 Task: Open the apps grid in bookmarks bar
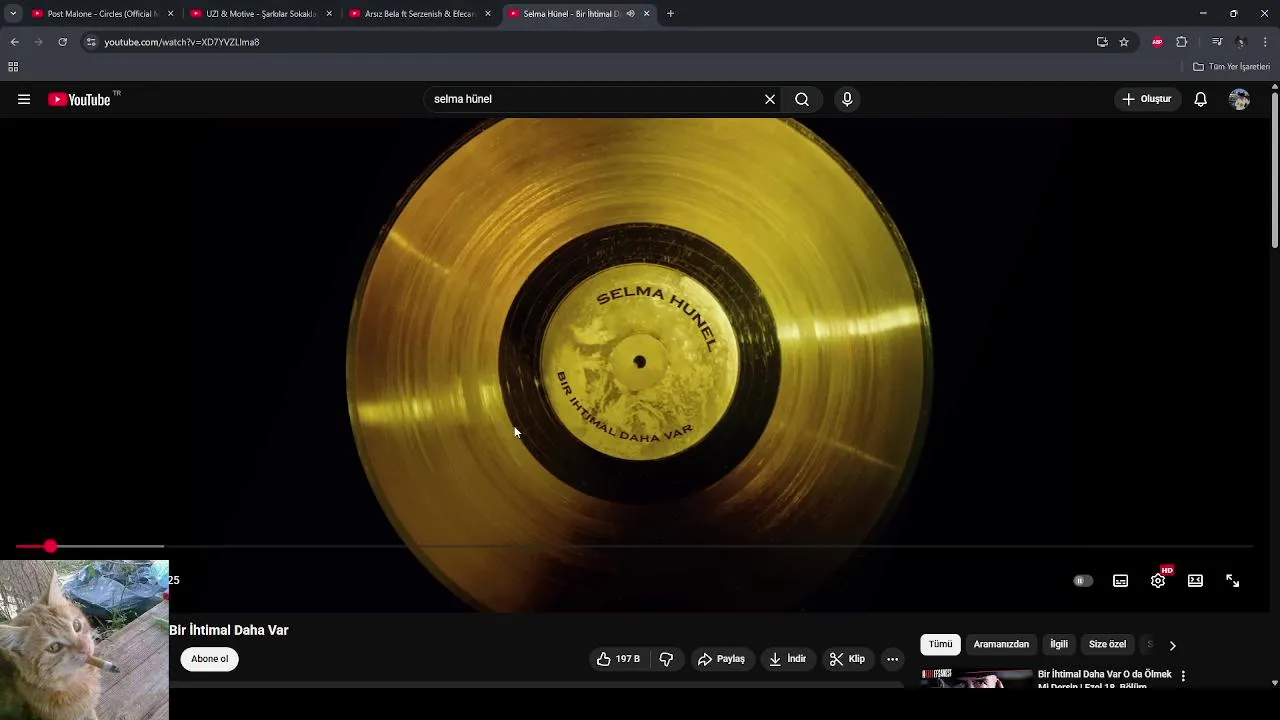[13, 67]
